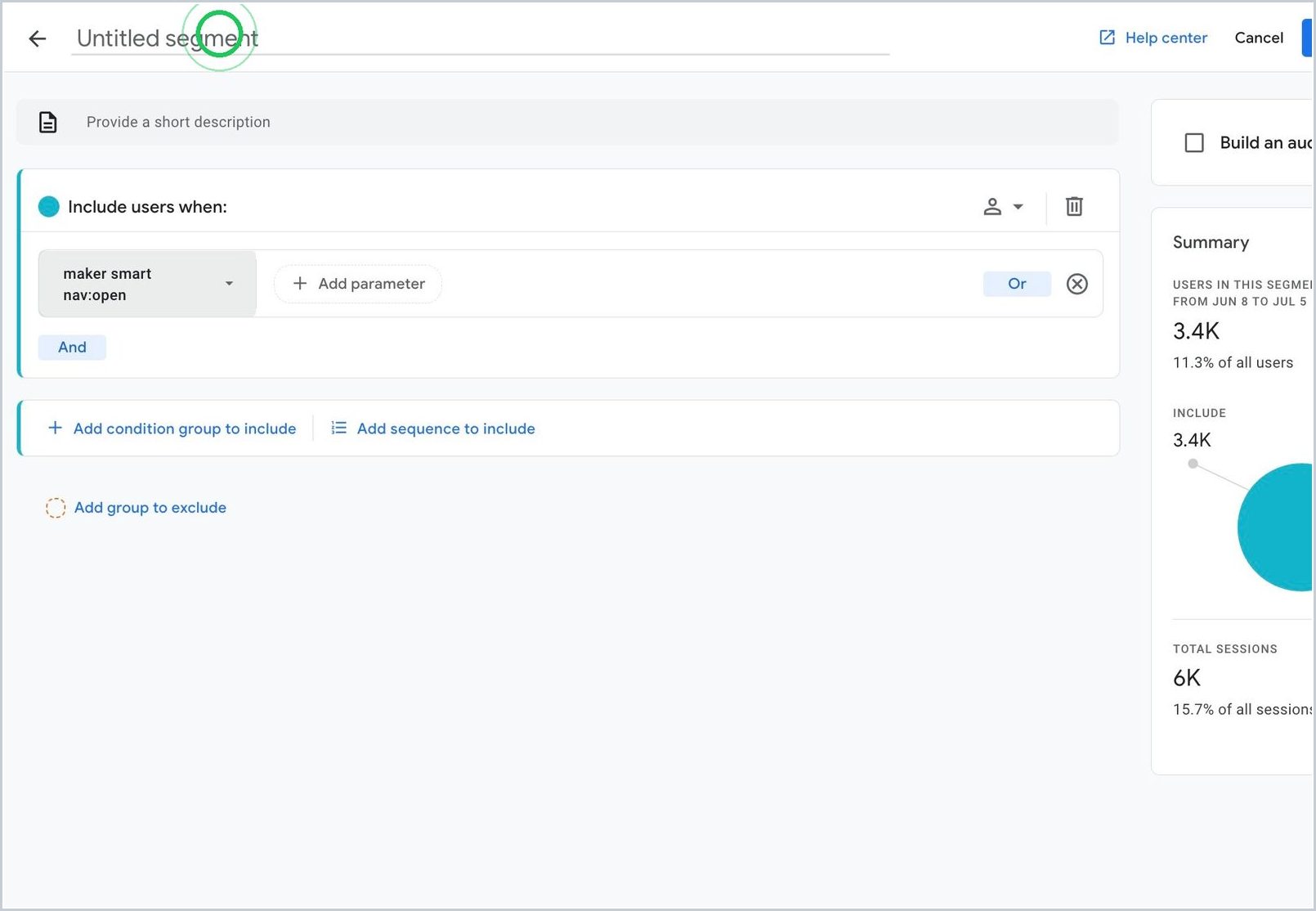Click the Cancel button
Viewport: 1316px width, 911px height.
click(x=1259, y=38)
